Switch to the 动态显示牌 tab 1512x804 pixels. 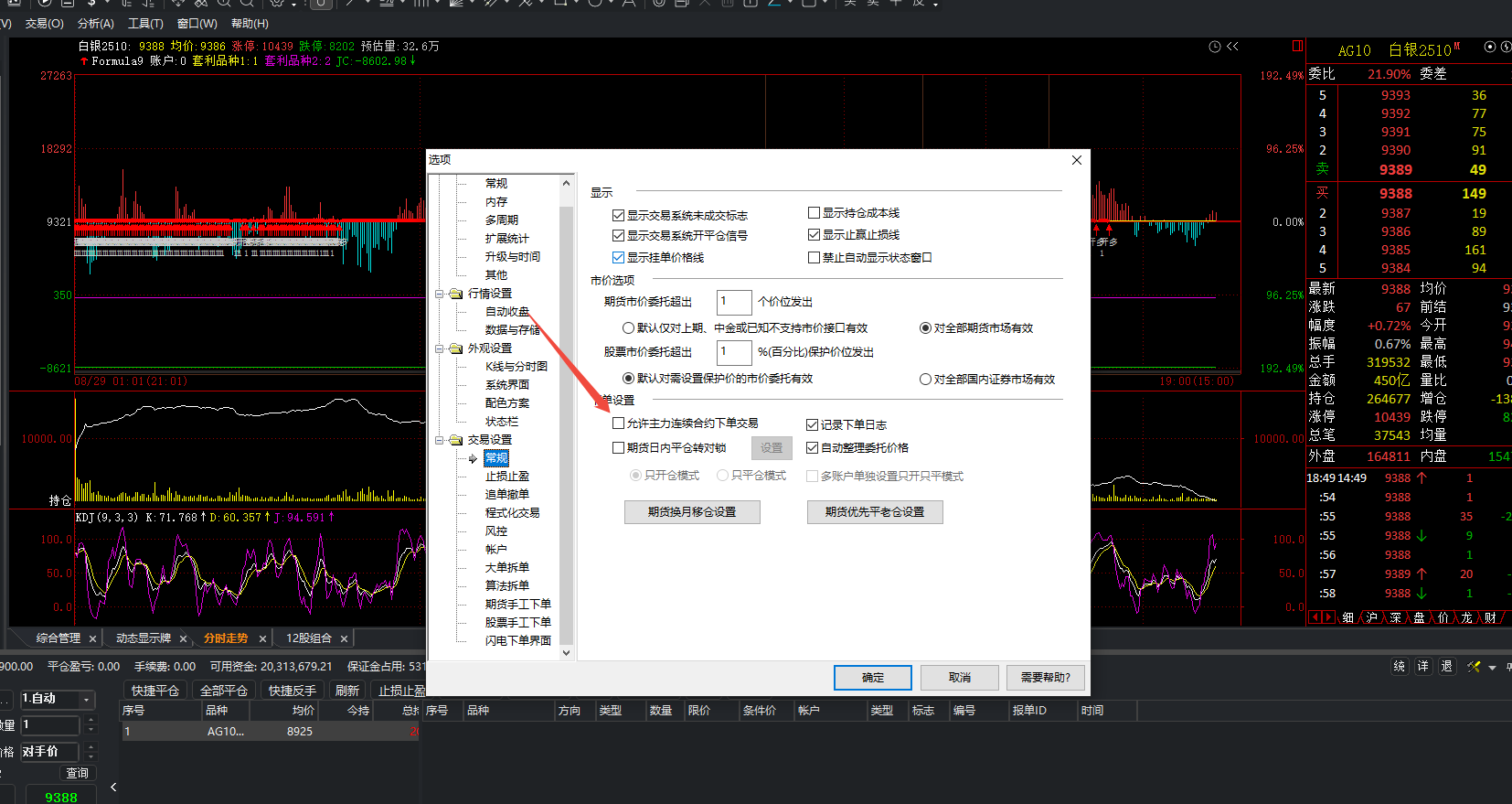tap(143, 638)
